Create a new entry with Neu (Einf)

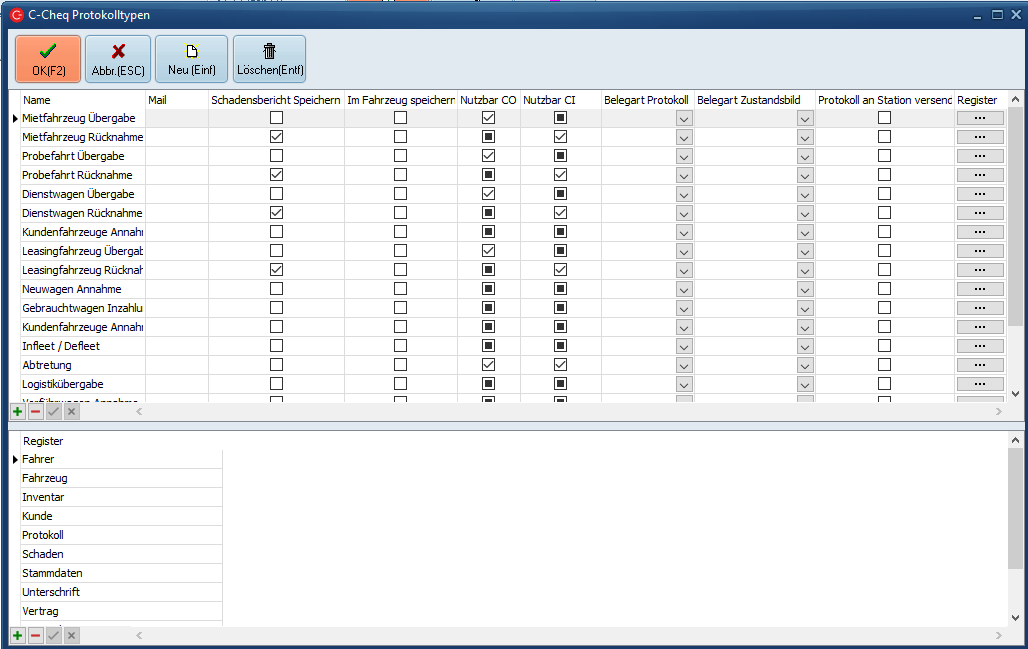pyautogui.click(x=191, y=59)
